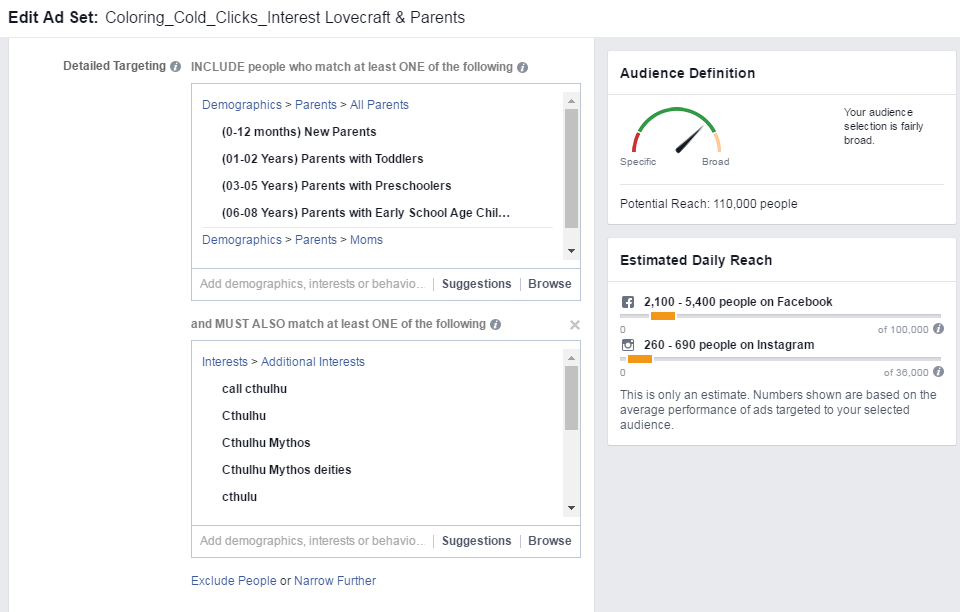Open info icon beside INCLUDE people heading
Screen dimensions: 960x612
(522, 67)
